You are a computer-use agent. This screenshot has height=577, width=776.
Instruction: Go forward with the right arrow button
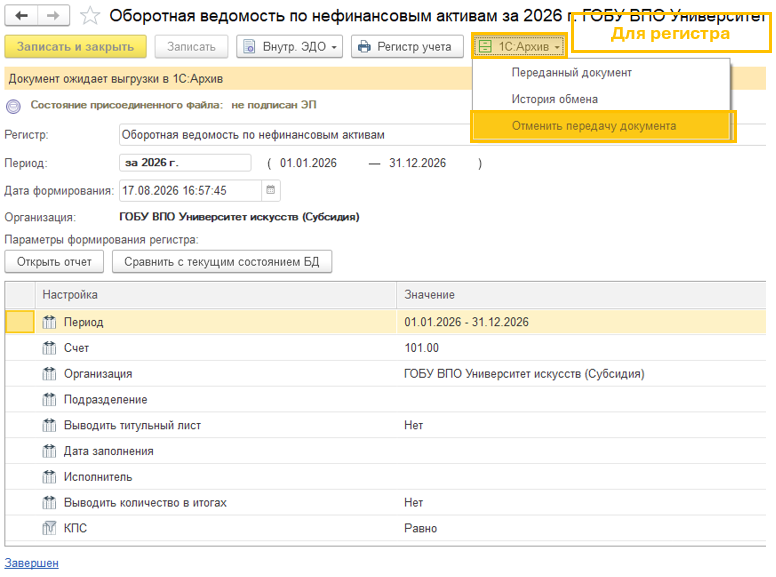click(x=53, y=16)
